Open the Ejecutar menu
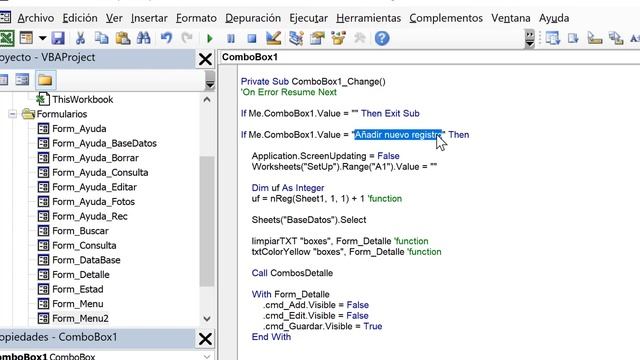640x360 pixels. [309, 18]
